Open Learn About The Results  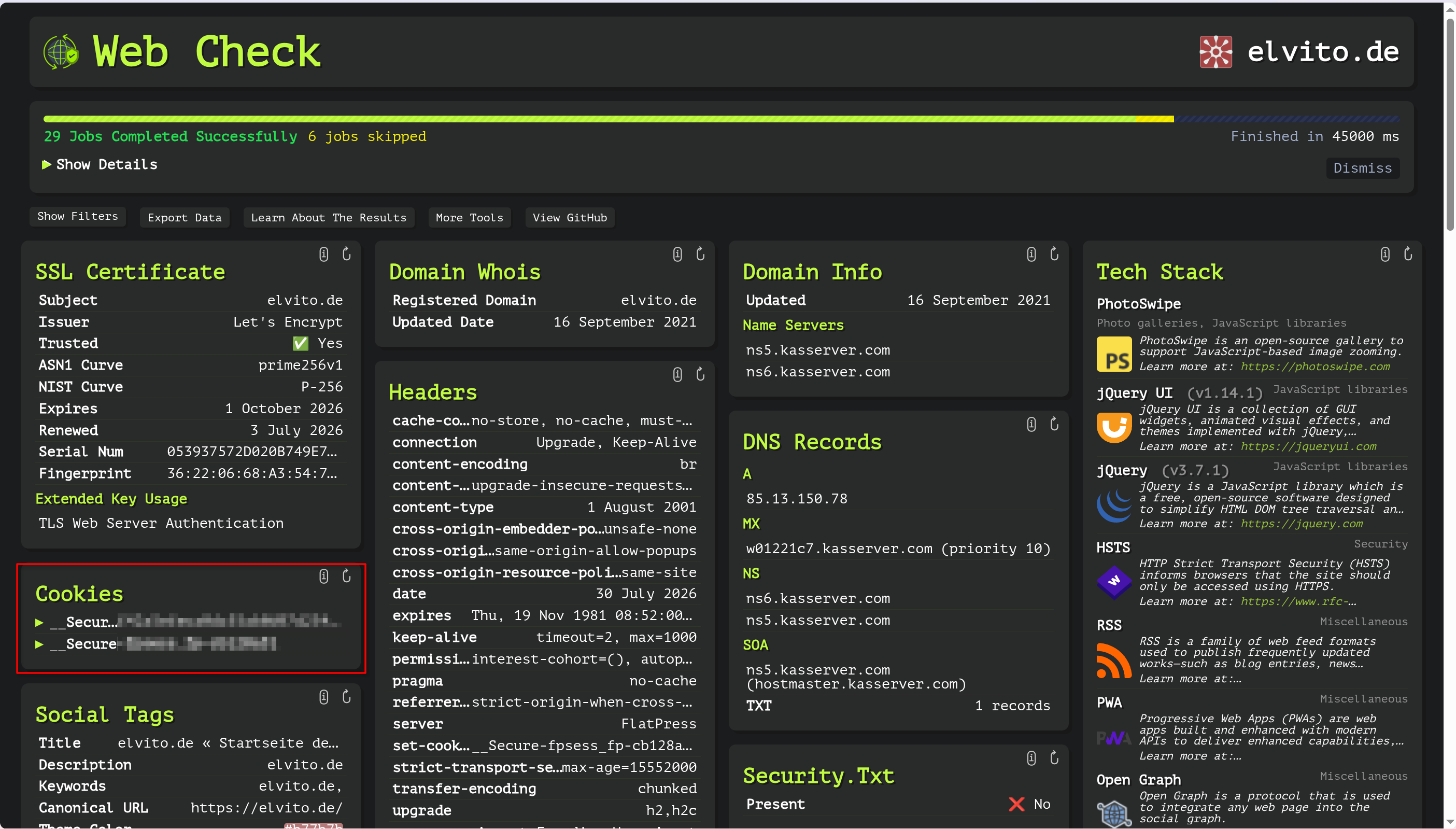click(x=329, y=218)
